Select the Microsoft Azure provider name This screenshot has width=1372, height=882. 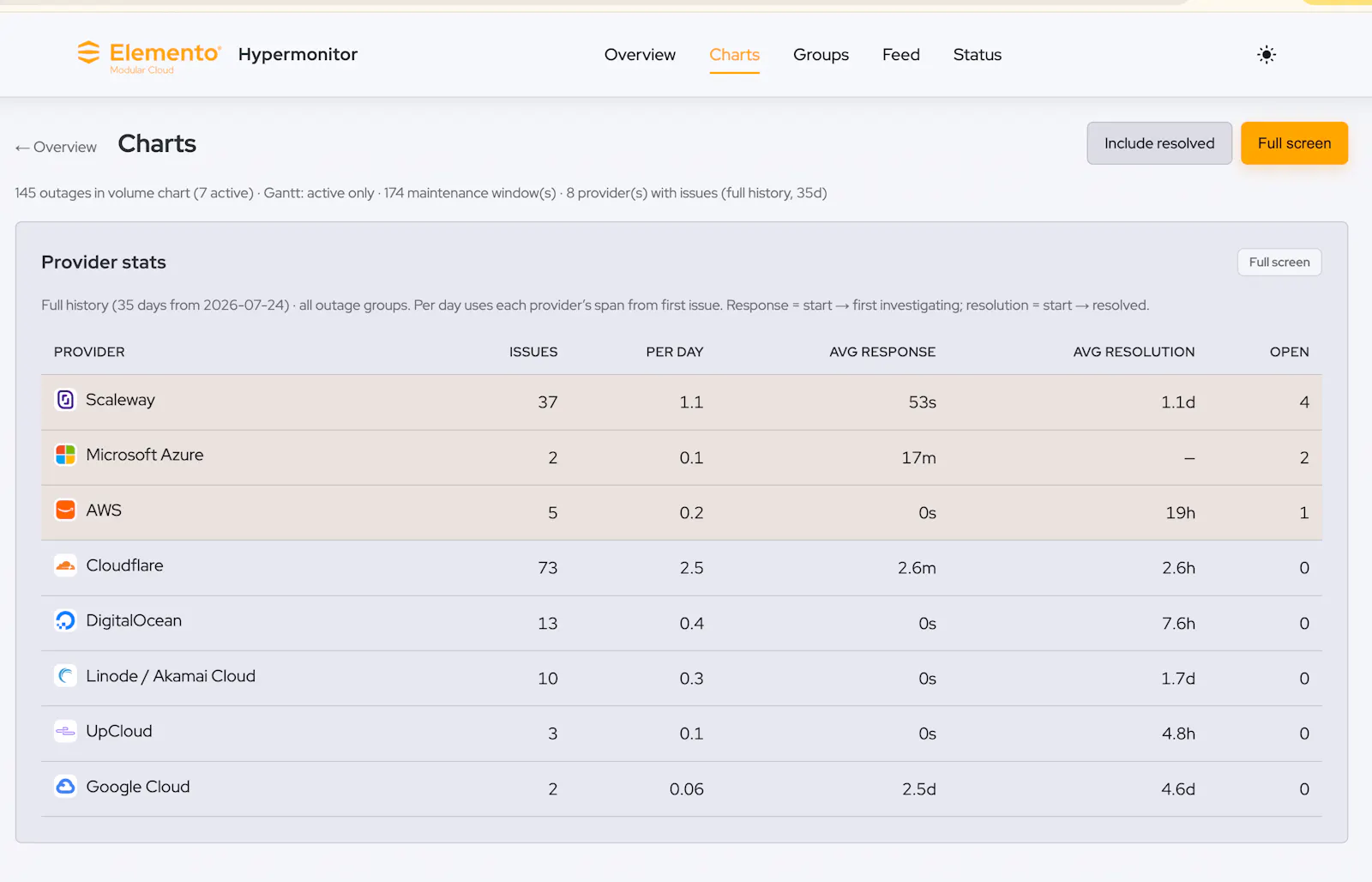pyautogui.click(x=145, y=455)
